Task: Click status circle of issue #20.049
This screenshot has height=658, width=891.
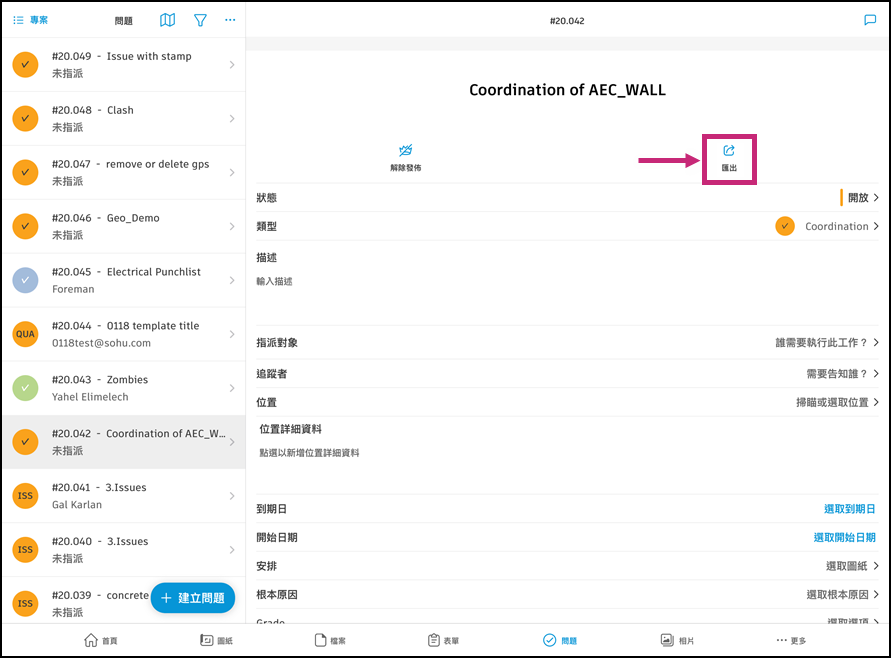Action: (26, 65)
